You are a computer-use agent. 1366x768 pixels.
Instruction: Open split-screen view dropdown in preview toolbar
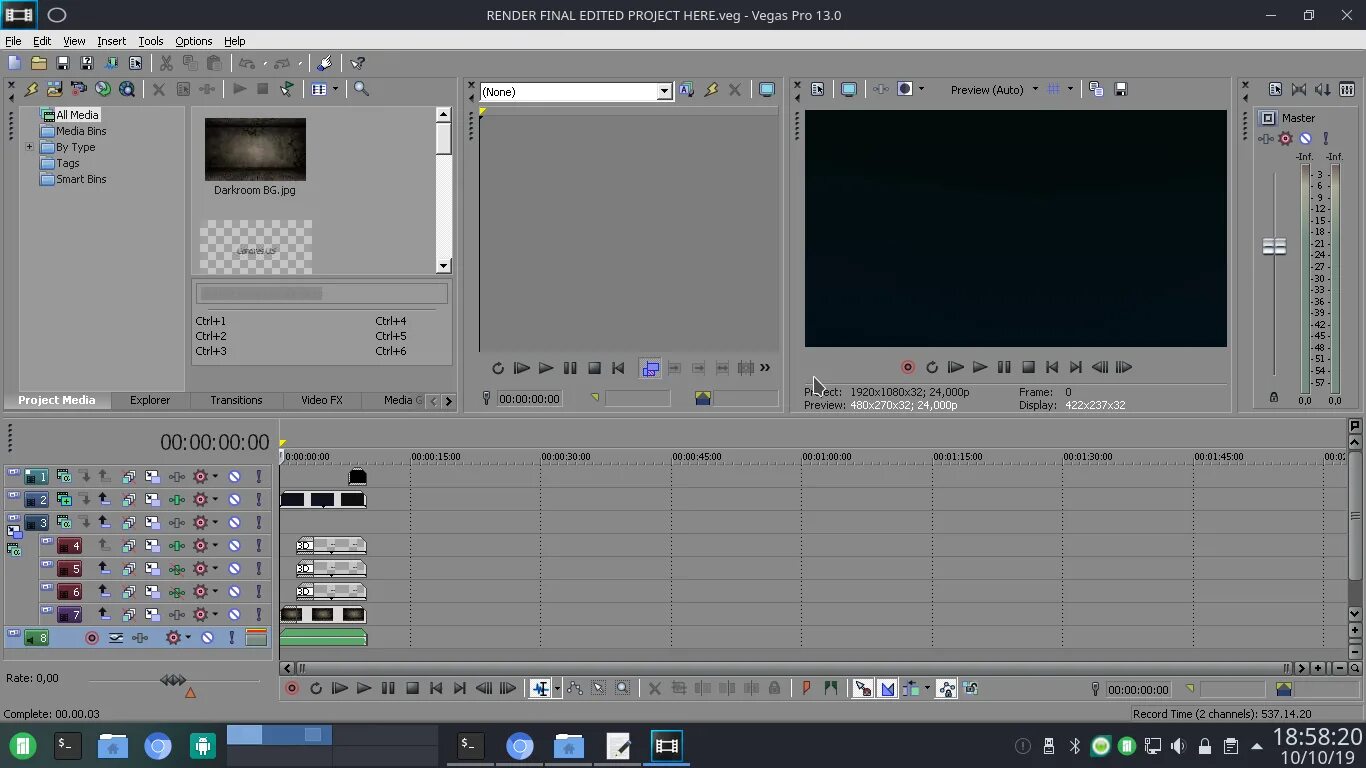point(920,89)
